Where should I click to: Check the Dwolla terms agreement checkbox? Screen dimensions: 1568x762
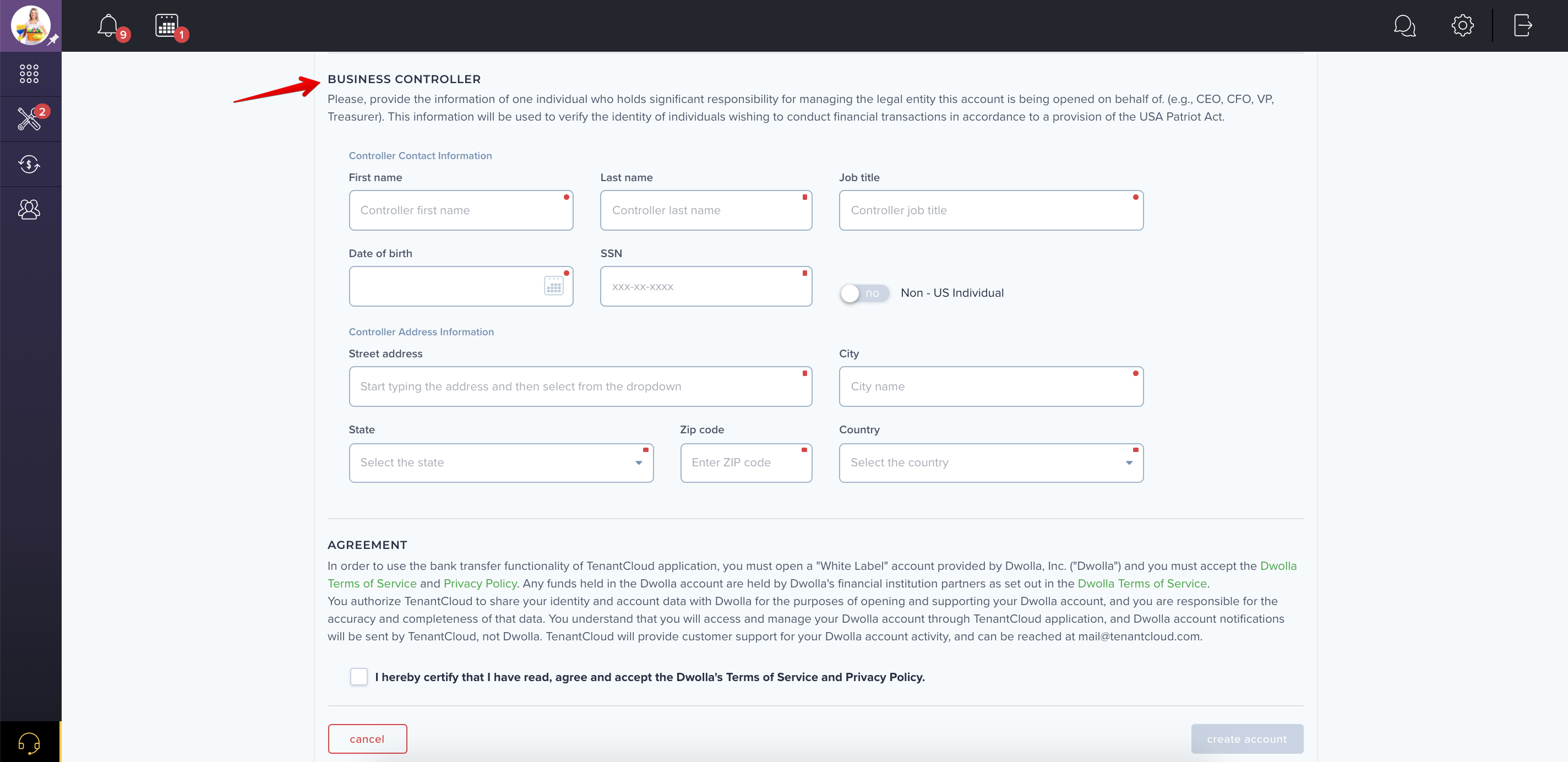click(358, 676)
